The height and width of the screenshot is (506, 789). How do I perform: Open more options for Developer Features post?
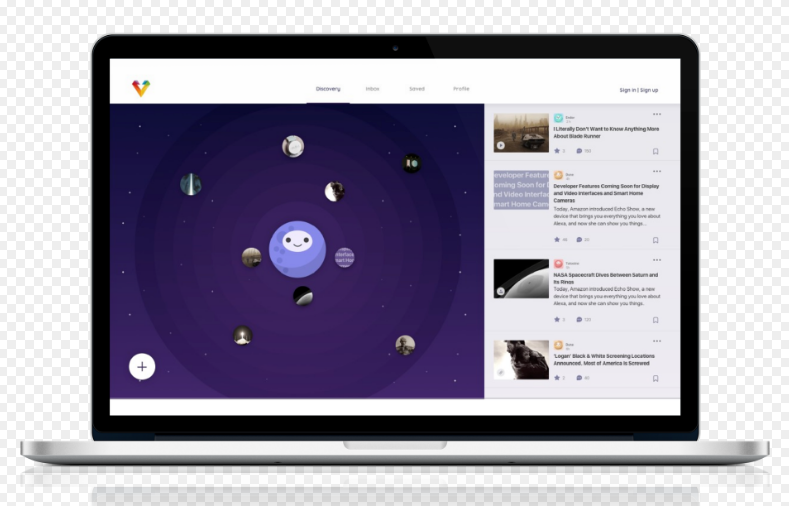[657, 172]
